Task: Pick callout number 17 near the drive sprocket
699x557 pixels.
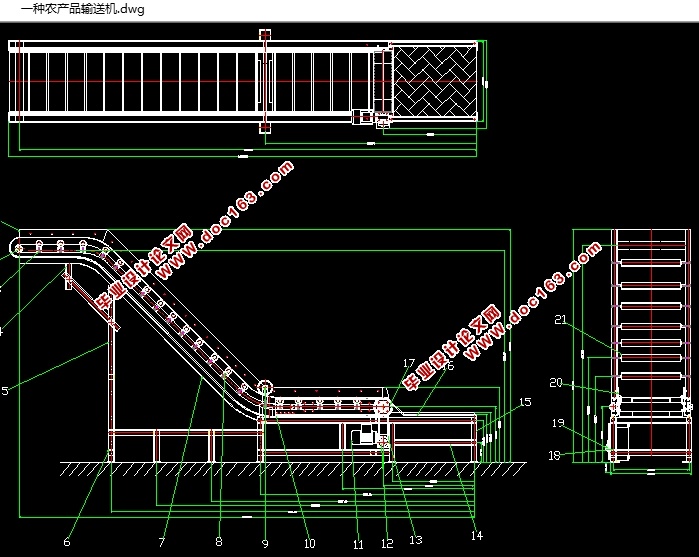Action: coord(409,362)
